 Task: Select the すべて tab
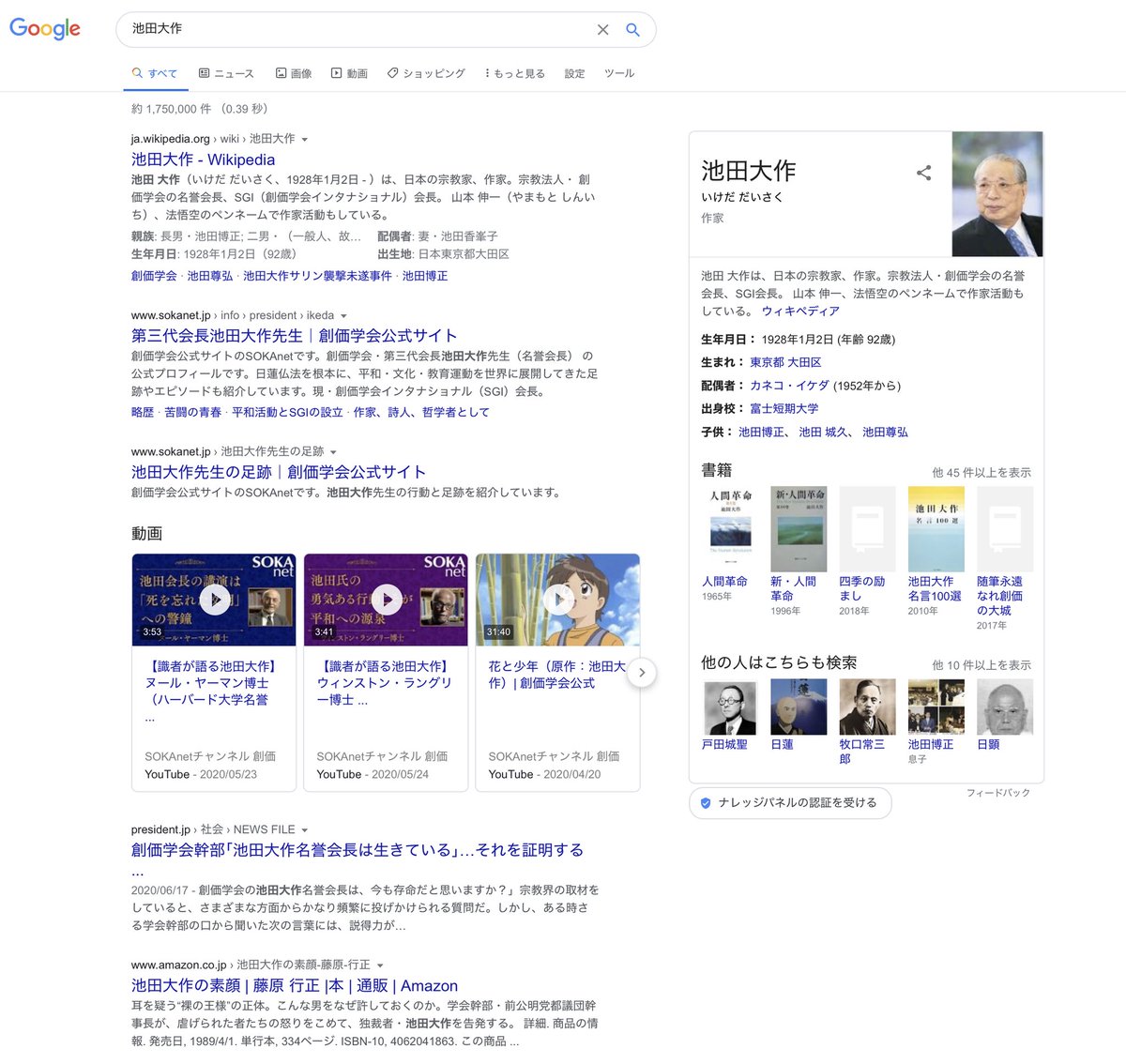[x=155, y=73]
